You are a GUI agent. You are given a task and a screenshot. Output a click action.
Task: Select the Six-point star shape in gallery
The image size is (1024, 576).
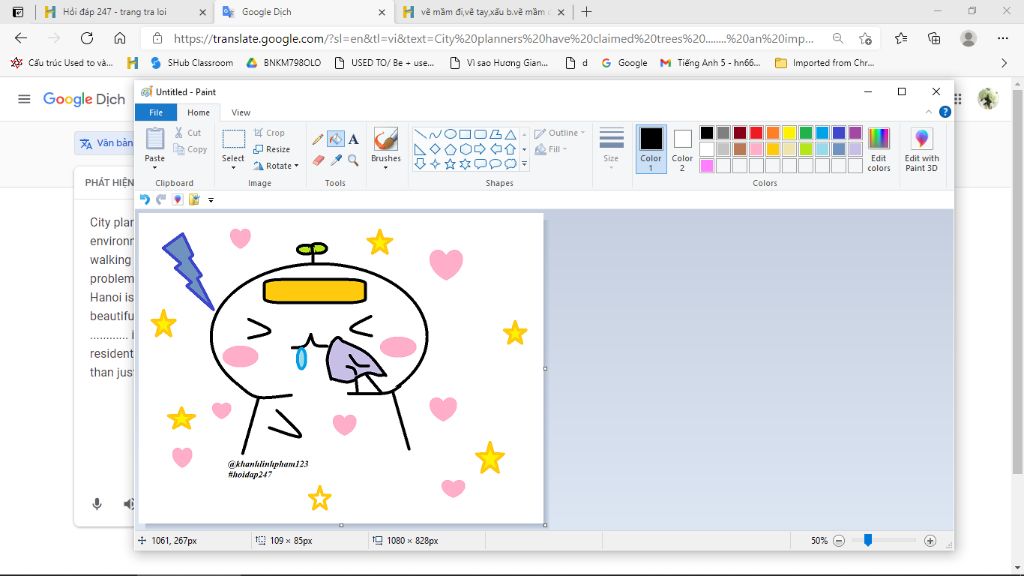click(x=465, y=164)
